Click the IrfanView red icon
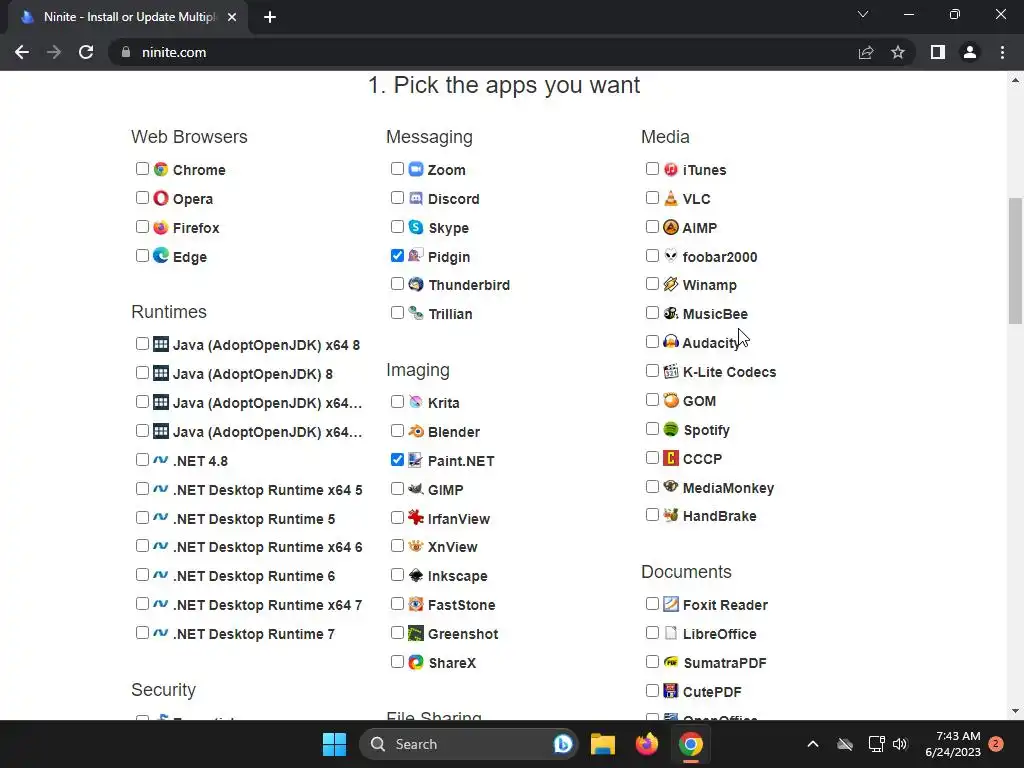The width and height of the screenshot is (1024, 768). coord(416,518)
